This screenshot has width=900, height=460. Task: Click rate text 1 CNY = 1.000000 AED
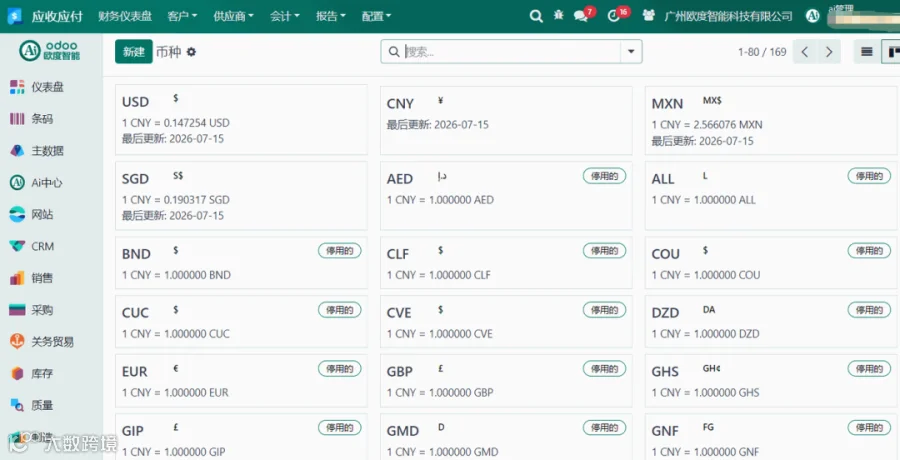click(x=440, y=200)
